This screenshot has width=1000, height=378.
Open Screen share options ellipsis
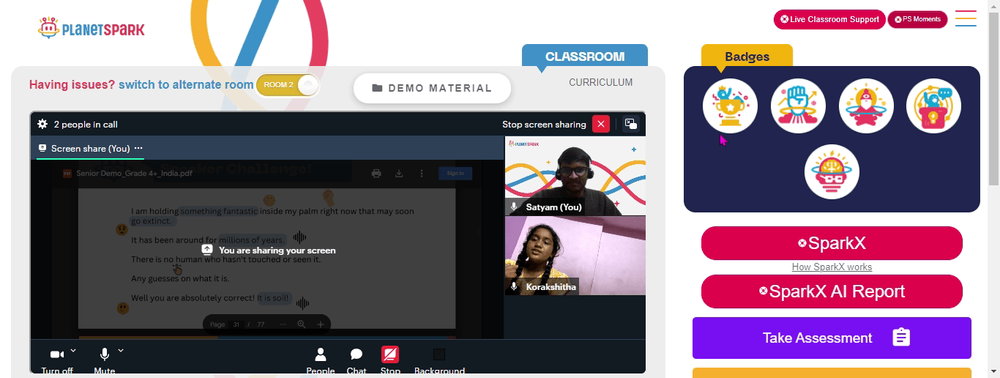click(138, 148)
